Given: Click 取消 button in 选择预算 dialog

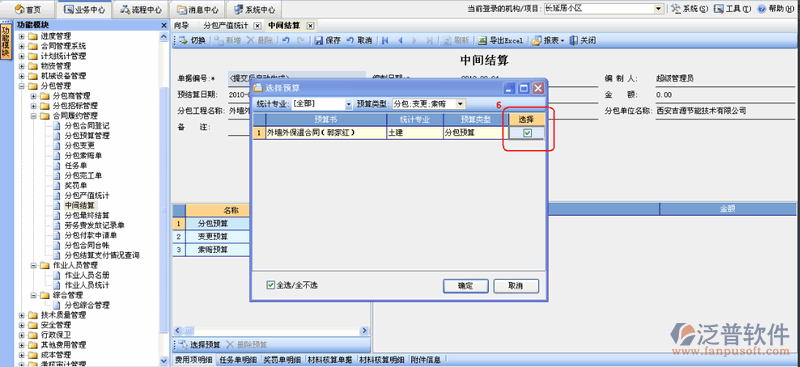Looking at the screenshot, I should (516, 286).
